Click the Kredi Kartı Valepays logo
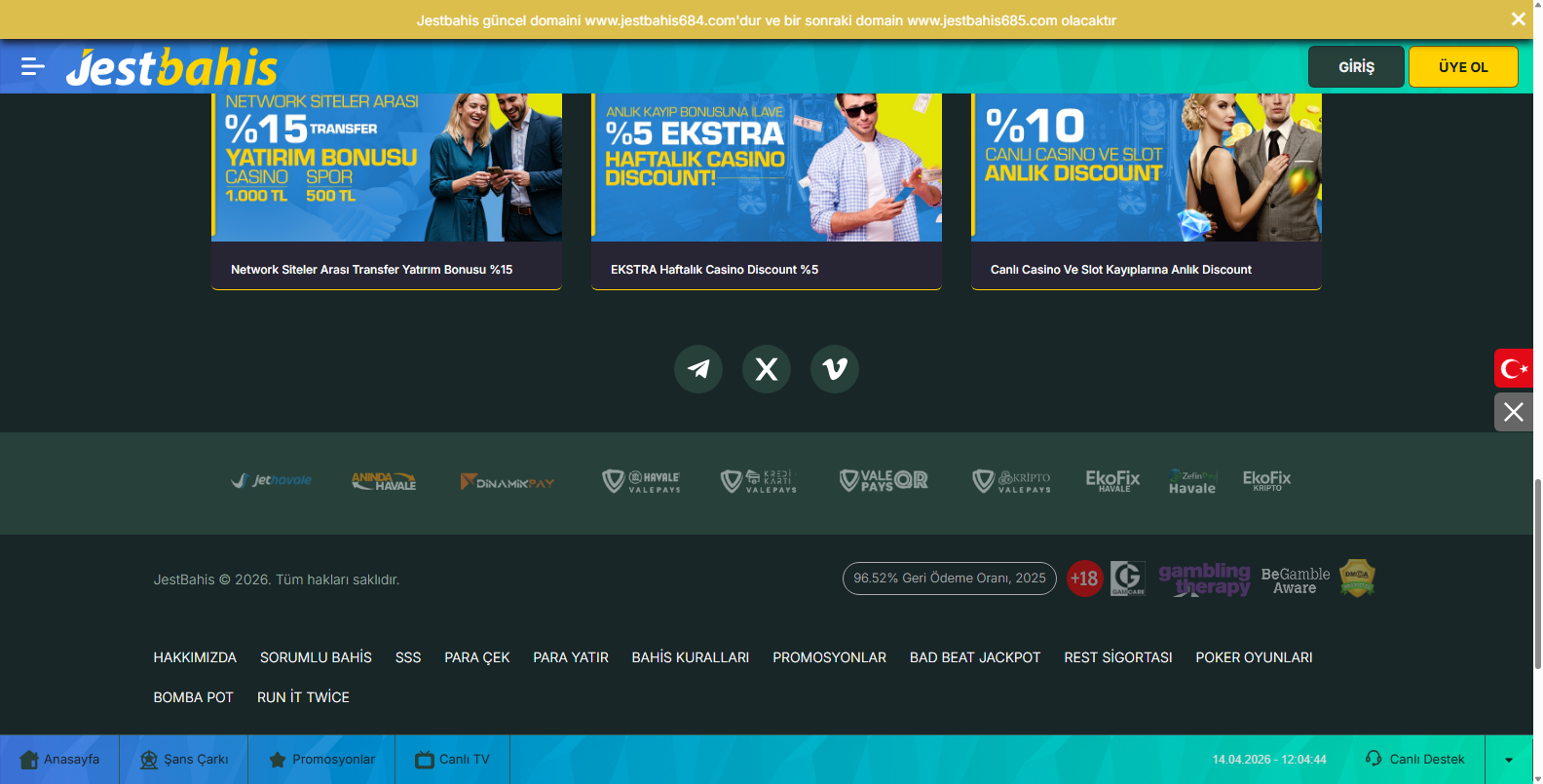The image size is (1543, 784). click(759, 481)
